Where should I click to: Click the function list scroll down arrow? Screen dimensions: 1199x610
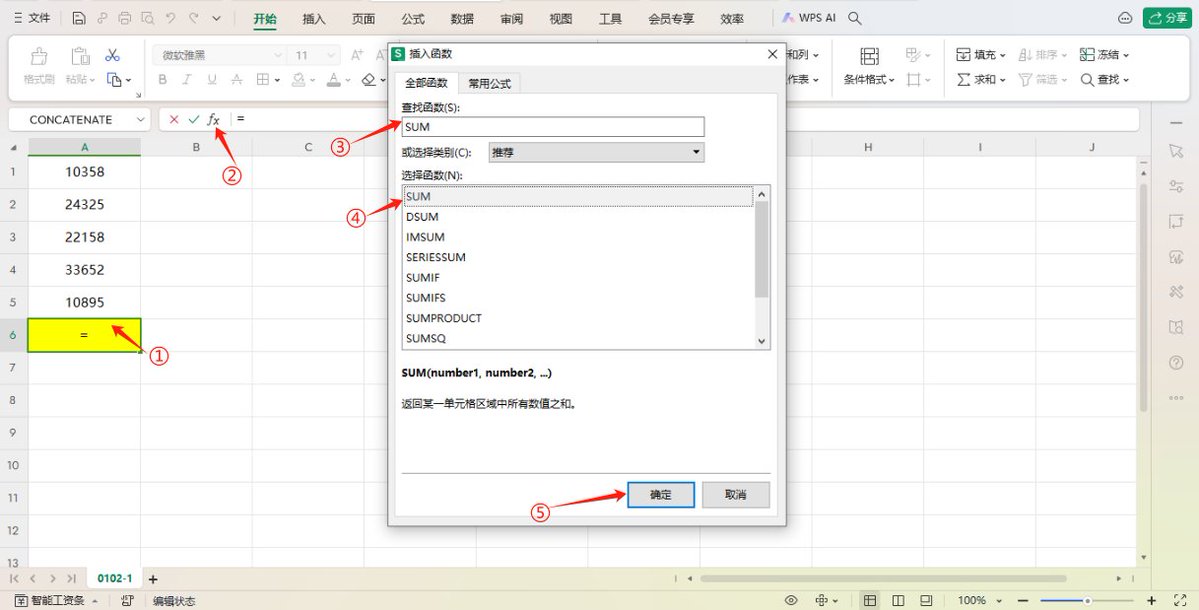[762, 341]
